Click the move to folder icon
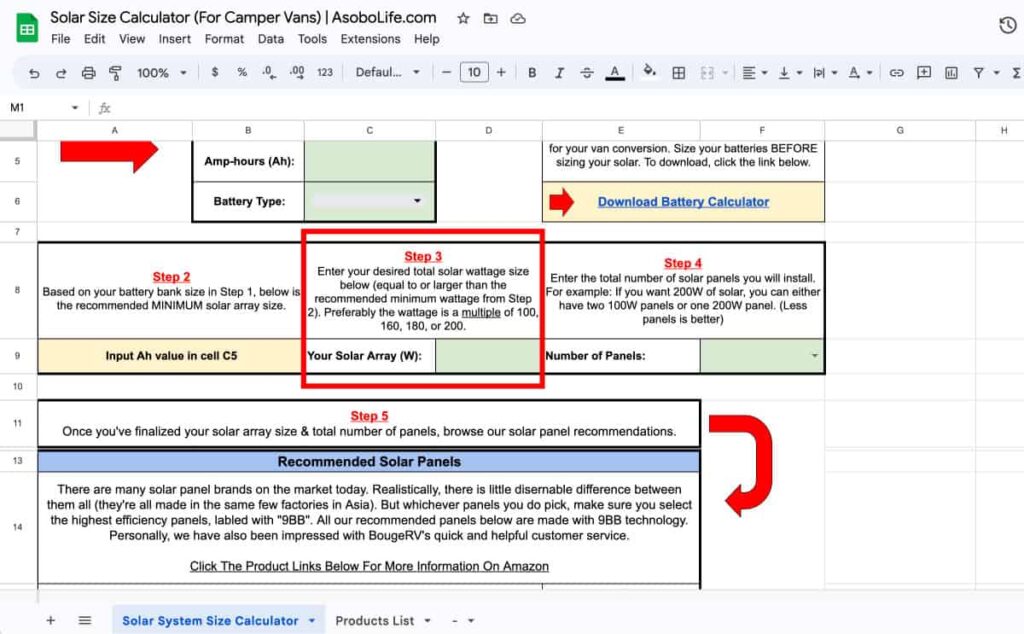The width and height of the screenshot is (1024, 634). [490, 18]
